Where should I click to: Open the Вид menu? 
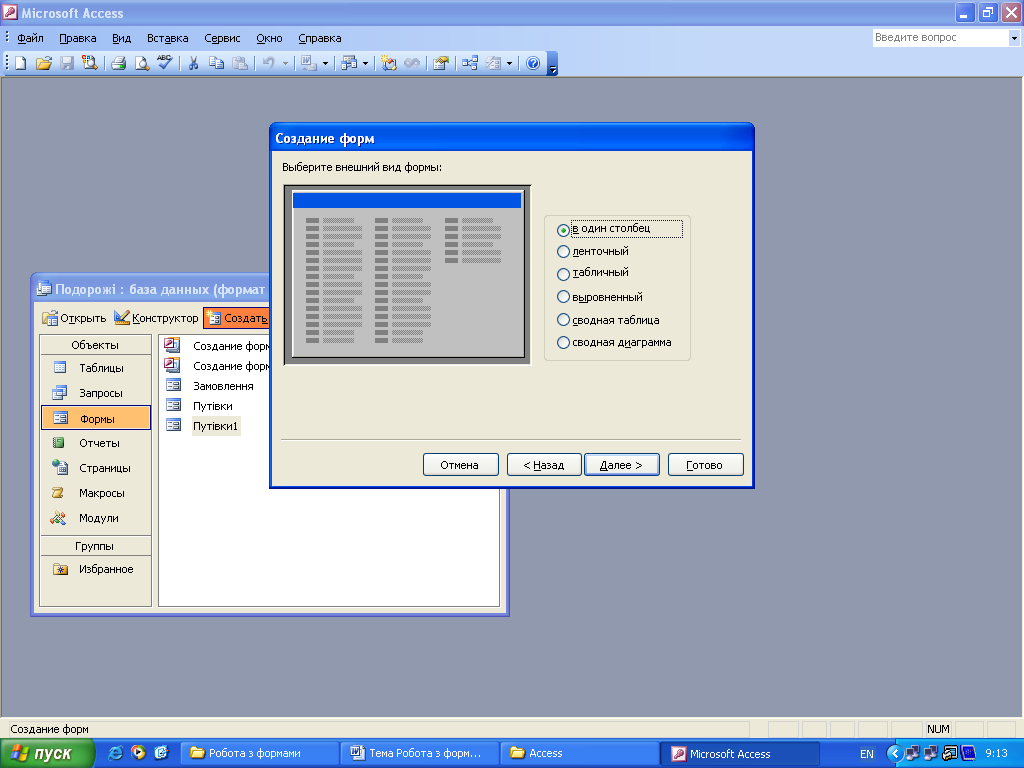tap(121, 38)
